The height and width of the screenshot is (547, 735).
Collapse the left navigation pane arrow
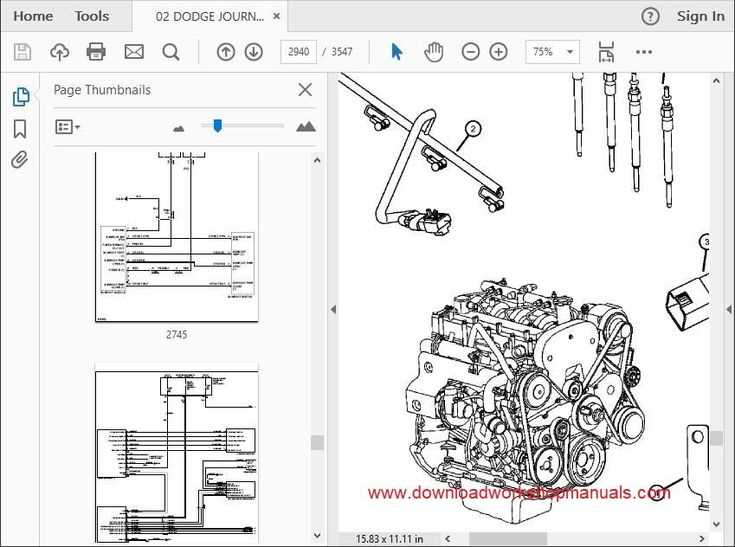pyautogui.click(x=333, y=309)
